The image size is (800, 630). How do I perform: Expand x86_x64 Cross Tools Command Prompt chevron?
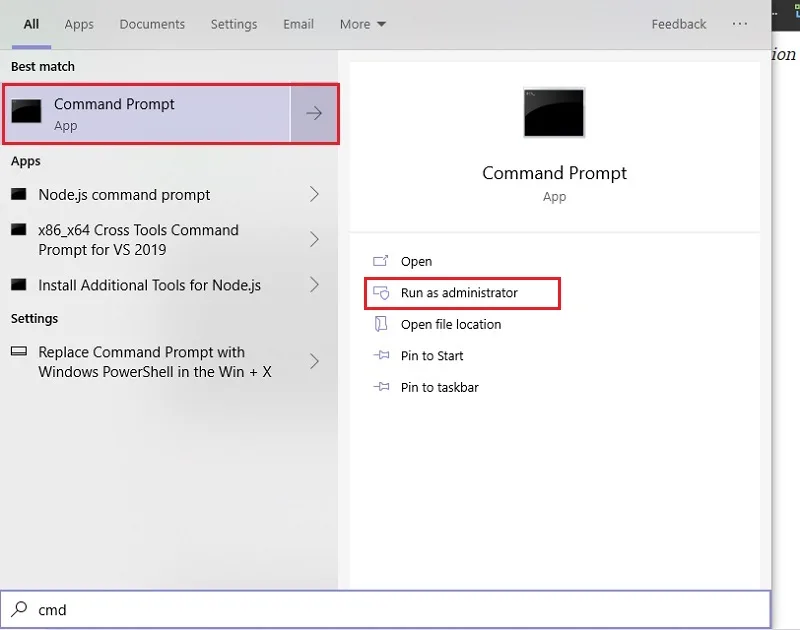point(314,239)
